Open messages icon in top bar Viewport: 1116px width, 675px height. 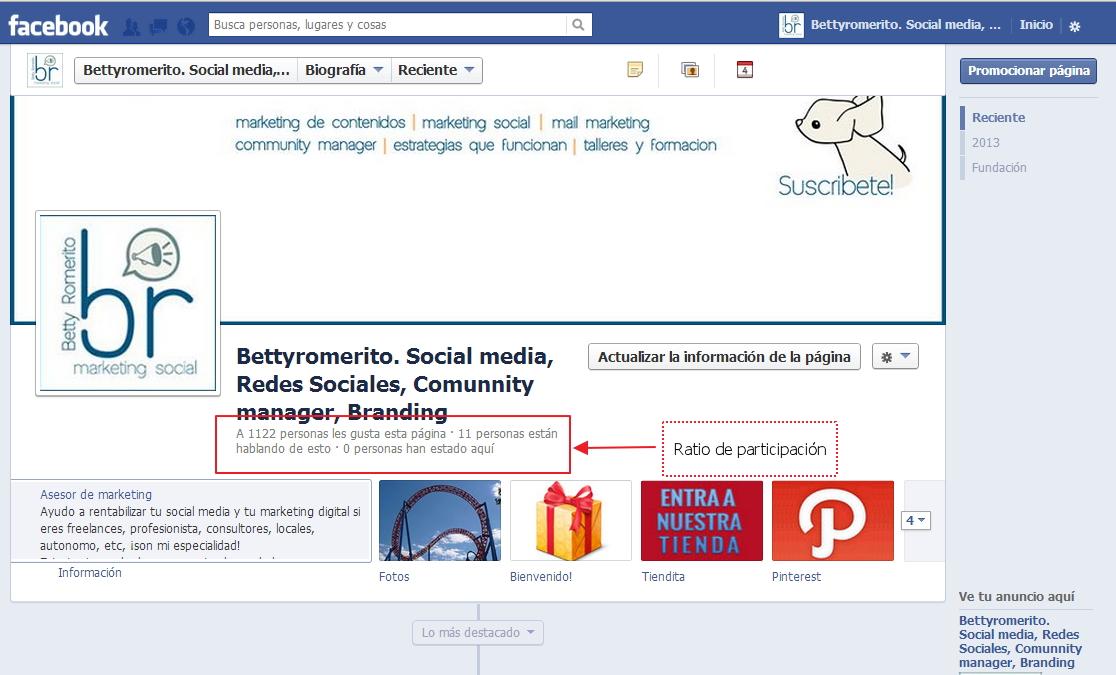point(159,27)
